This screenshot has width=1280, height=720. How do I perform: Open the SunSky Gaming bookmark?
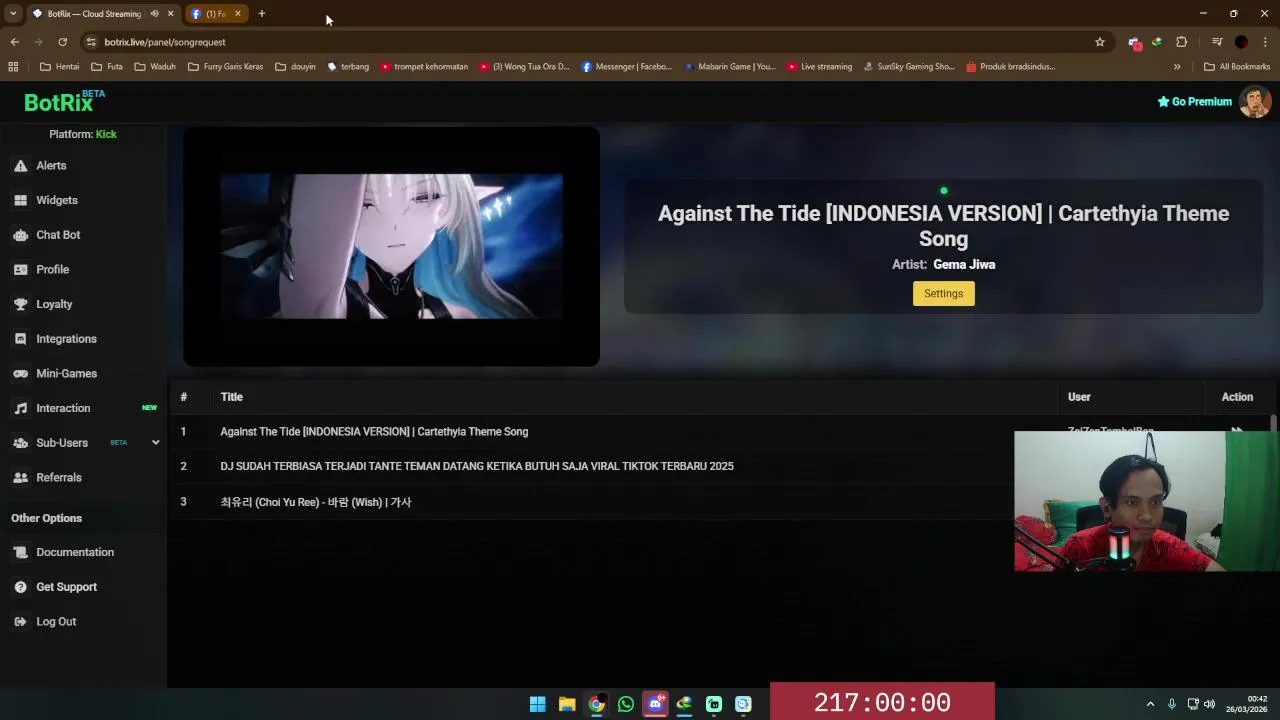pyautogui.click(x=908, y=67)
